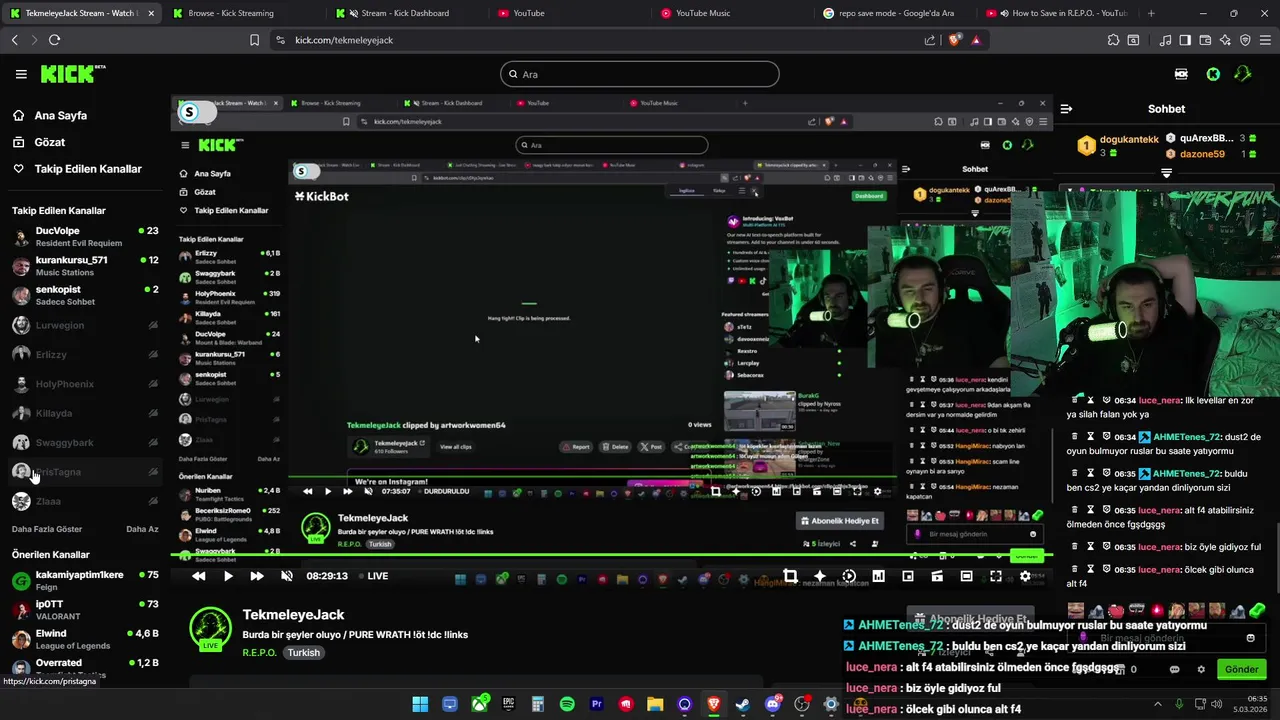Image resolution: width=1280 pixels, height=720 pixels.
Task: Launch Leo AI sparkle icon in the toolbar
Action: point(1225,40)
